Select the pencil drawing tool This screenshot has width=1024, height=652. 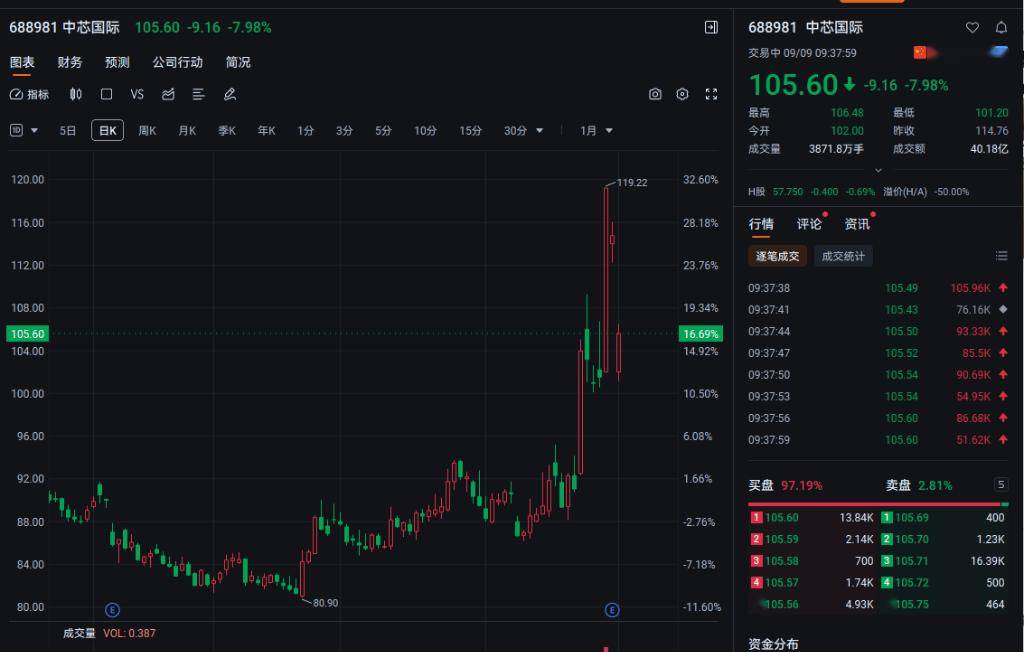229,94
